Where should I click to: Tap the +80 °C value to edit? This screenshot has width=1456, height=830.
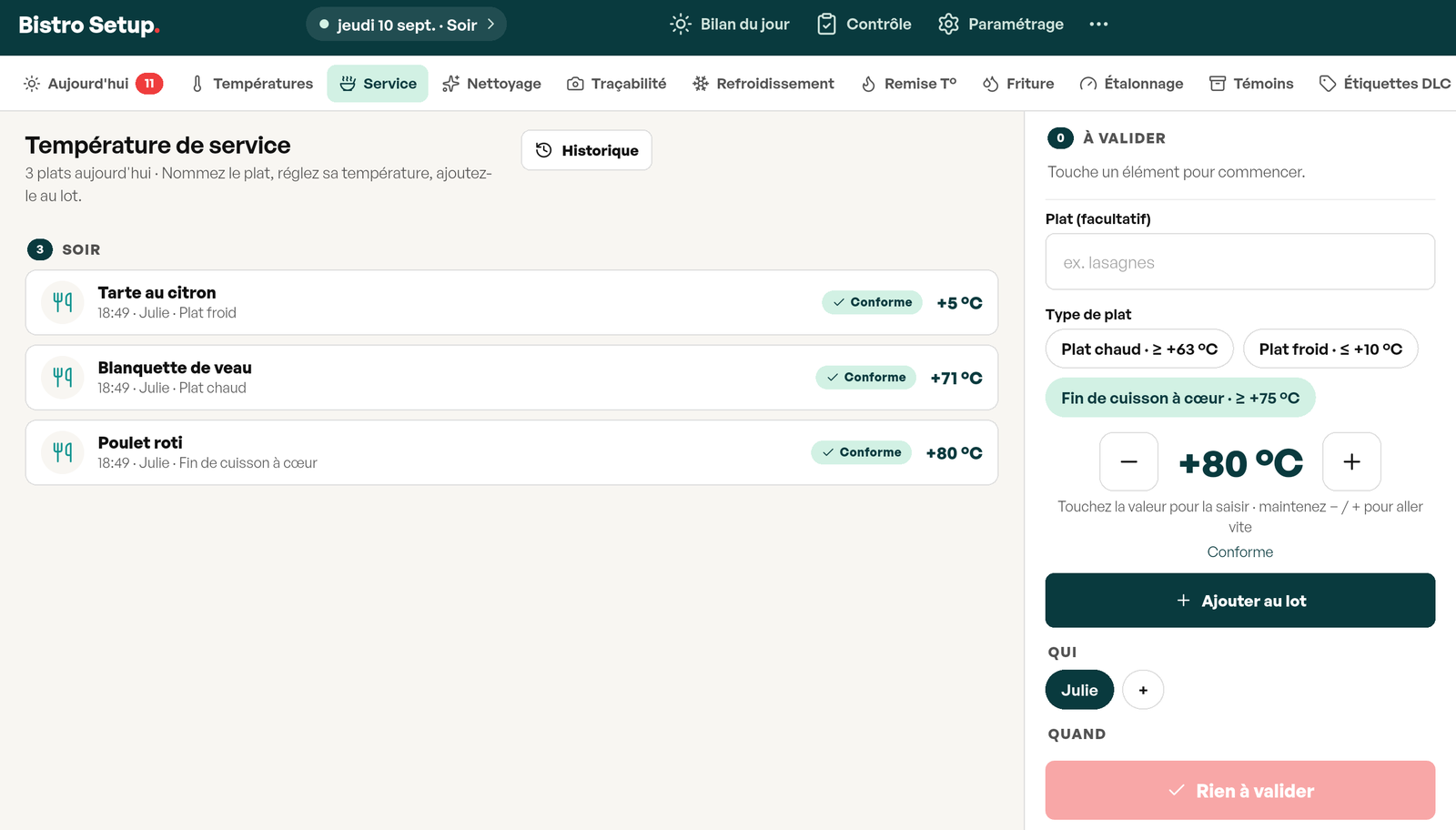point(1240,463)
